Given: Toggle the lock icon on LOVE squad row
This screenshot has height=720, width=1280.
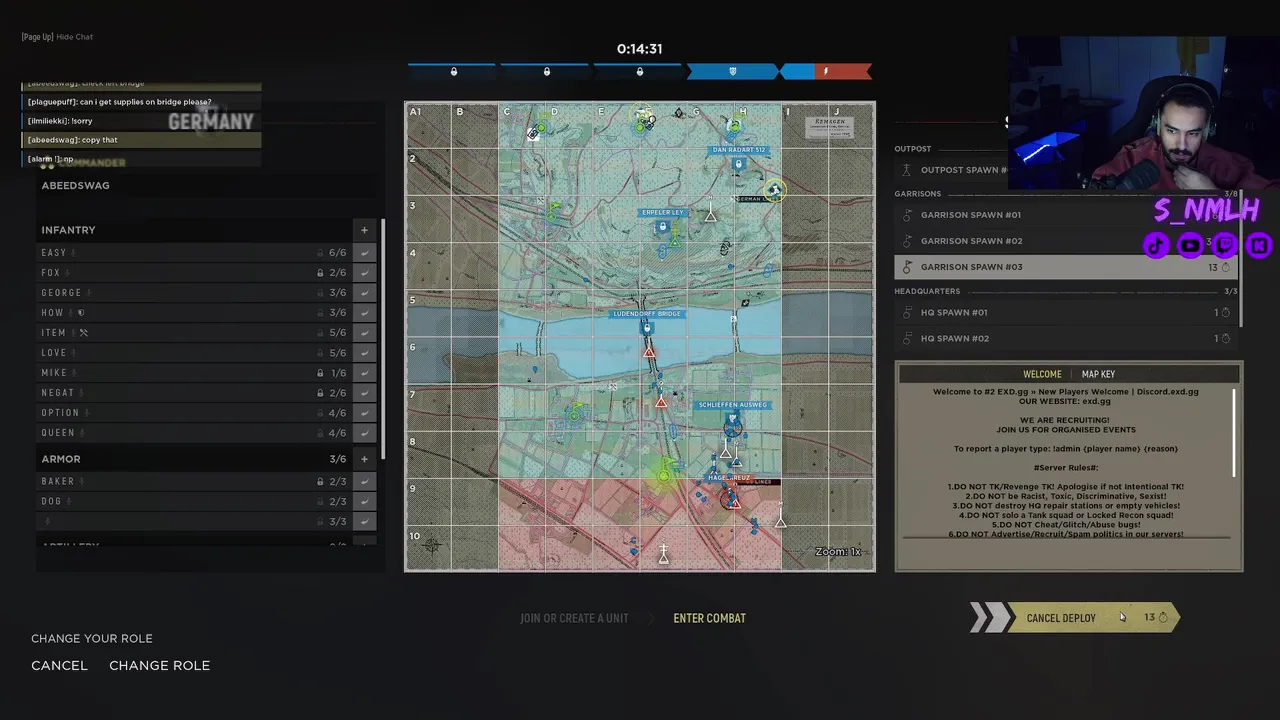Looking at the screenshot, I should tap(320, 353).
